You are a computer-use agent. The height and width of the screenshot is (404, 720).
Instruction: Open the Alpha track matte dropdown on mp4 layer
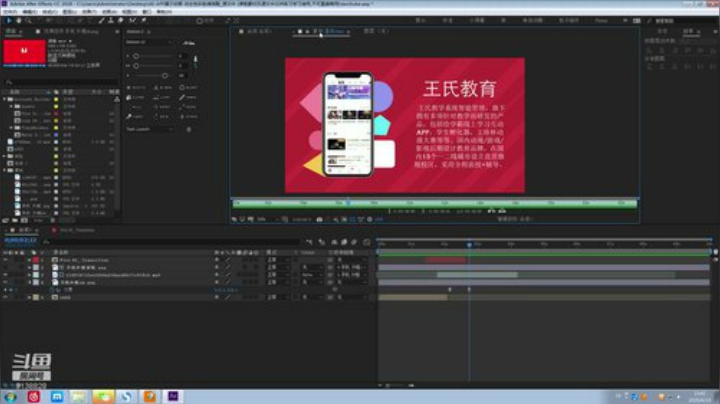[x=313, y=275]
